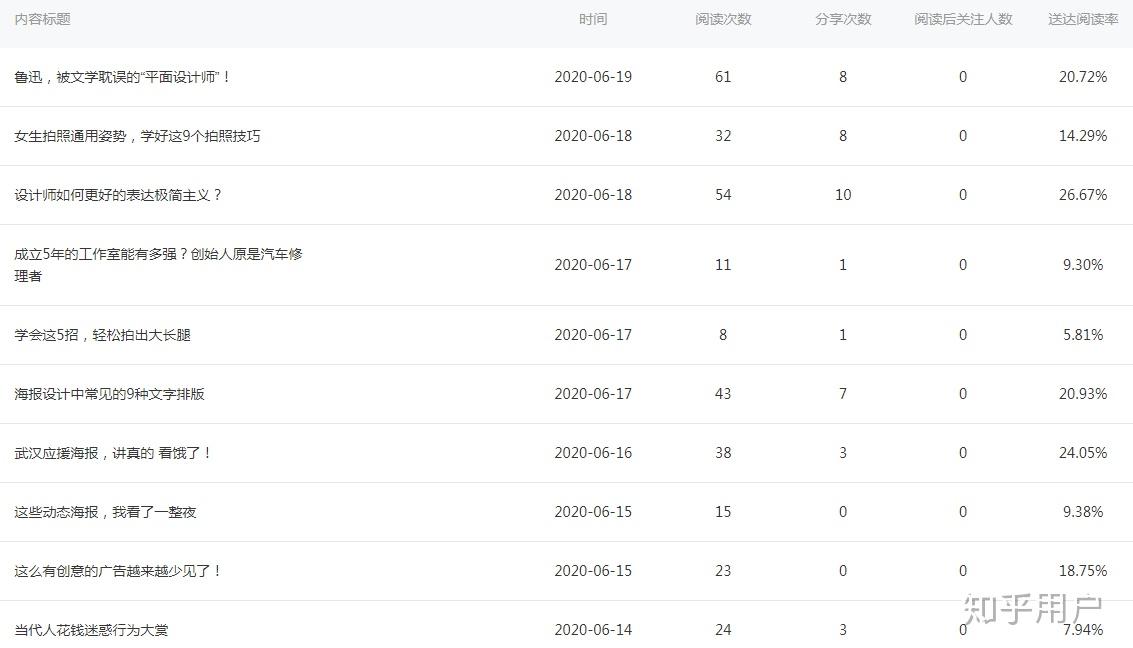This screenshot has height=648, width=1133.
Task: Open the 成立5年的工作室能有多强 article
Action: coord(158,254)
